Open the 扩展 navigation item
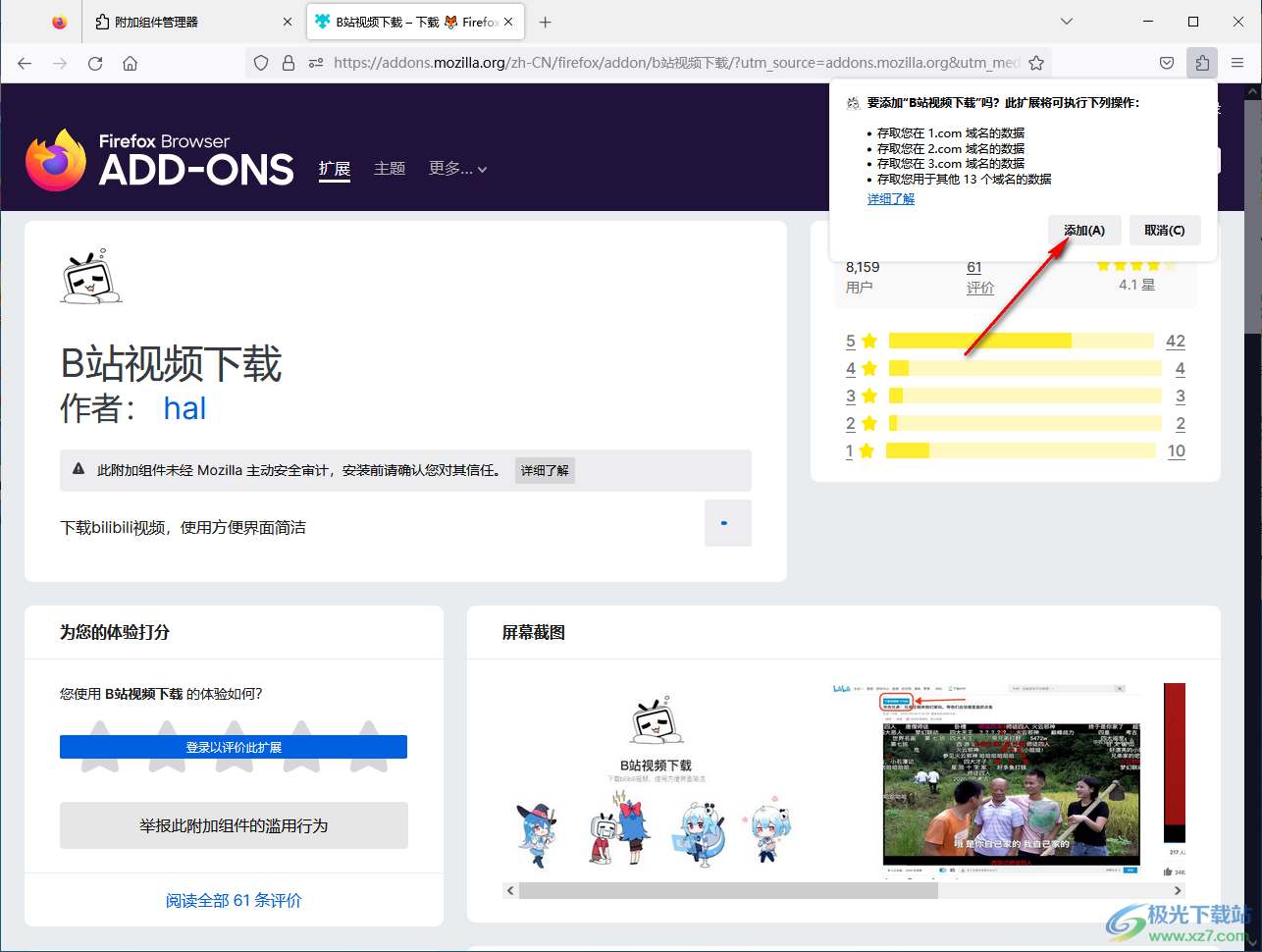Viewport: 1262px width, 952px height. [335, 169]
